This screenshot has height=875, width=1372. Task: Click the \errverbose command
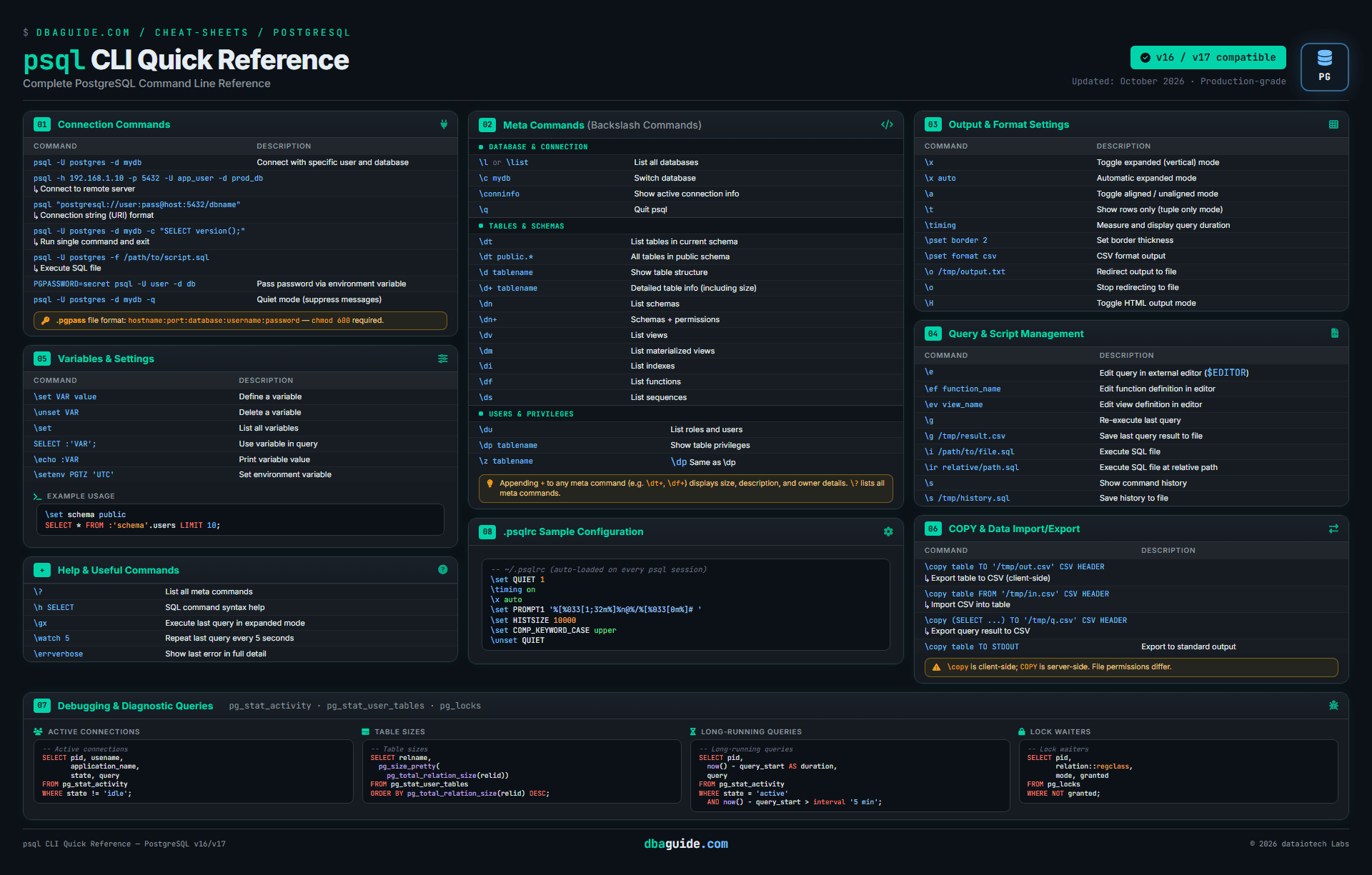click(x=59, y=654)
